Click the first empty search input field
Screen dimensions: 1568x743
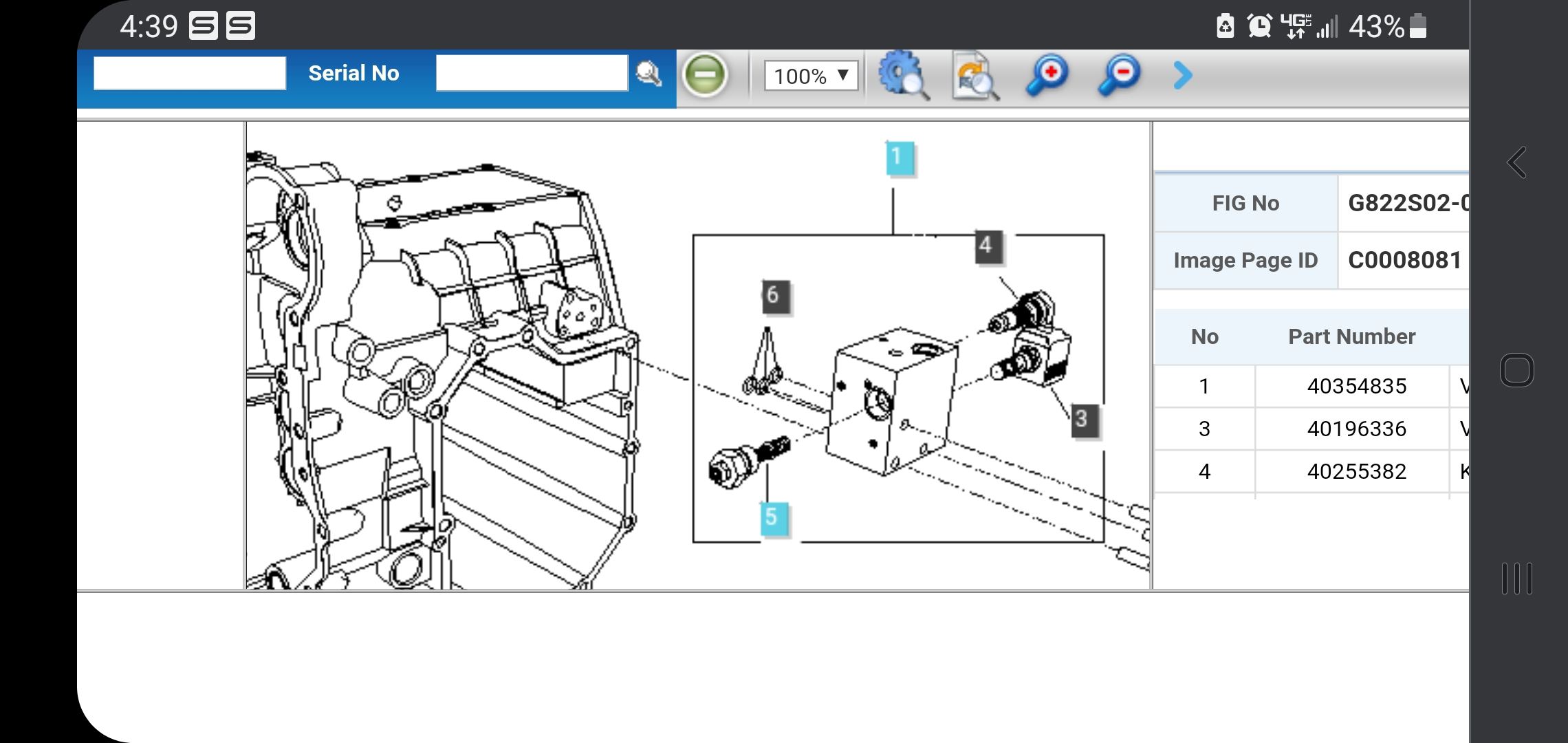[x=190, y=73]
